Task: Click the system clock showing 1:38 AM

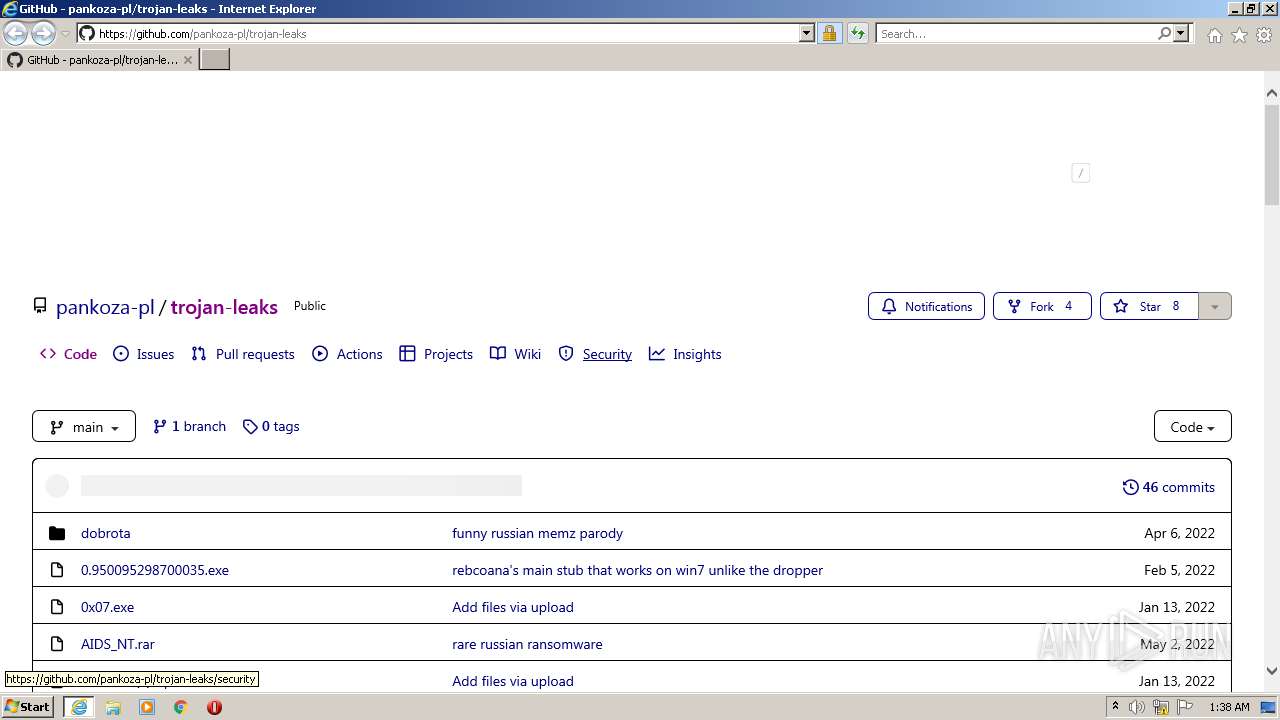Action: (1229, 707)
